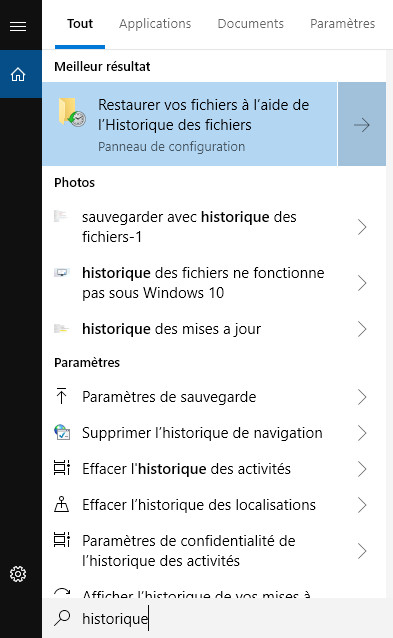This screenshot has height=638, width=393.
Task: Click the location icon beside Effacer l'historique des localisations
Action: (x=62, y=504)
